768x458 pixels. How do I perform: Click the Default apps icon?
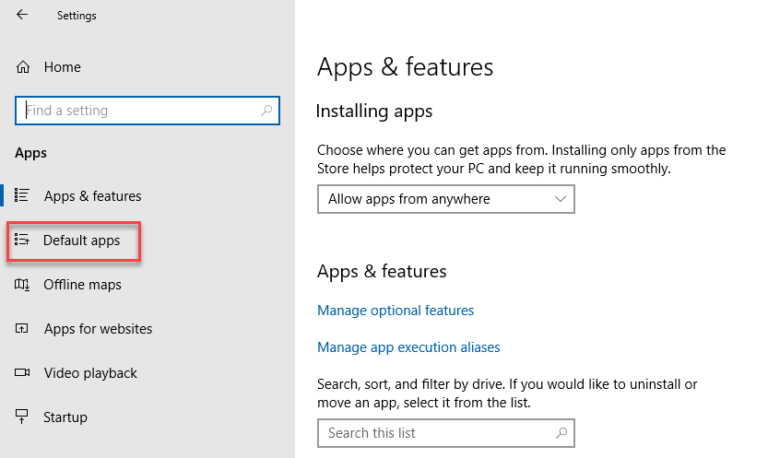(22, 240)
